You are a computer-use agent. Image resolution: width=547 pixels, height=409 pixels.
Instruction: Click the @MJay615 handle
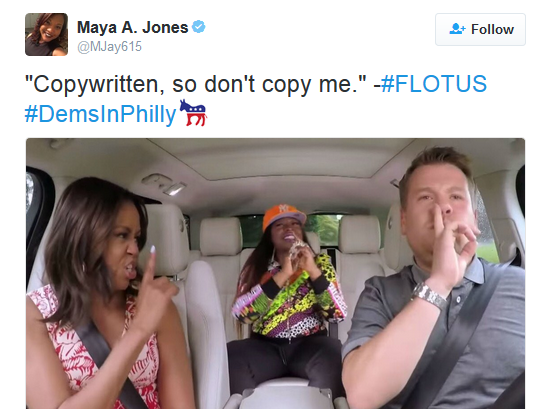tap(109, 46)
